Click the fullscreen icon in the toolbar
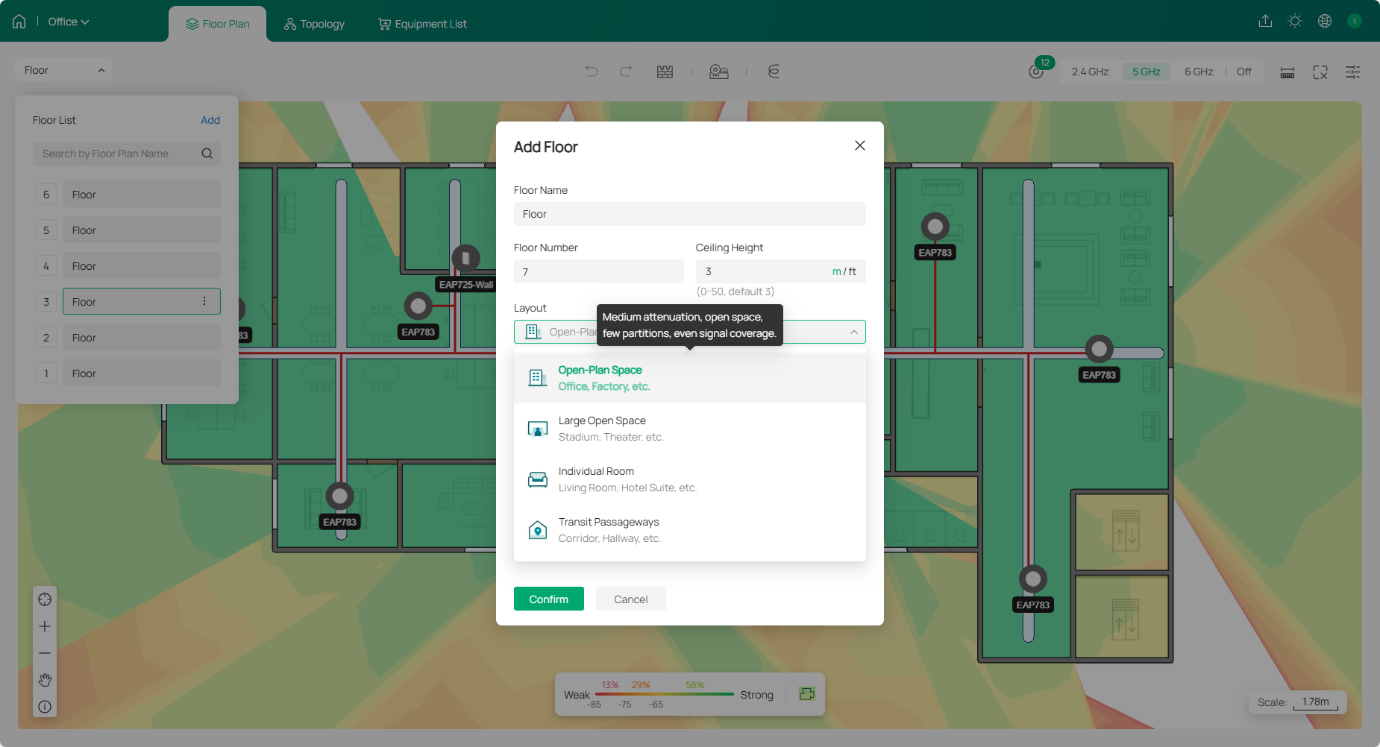1380x747 pixels. pyautogui.click(x=1320, y=72)
